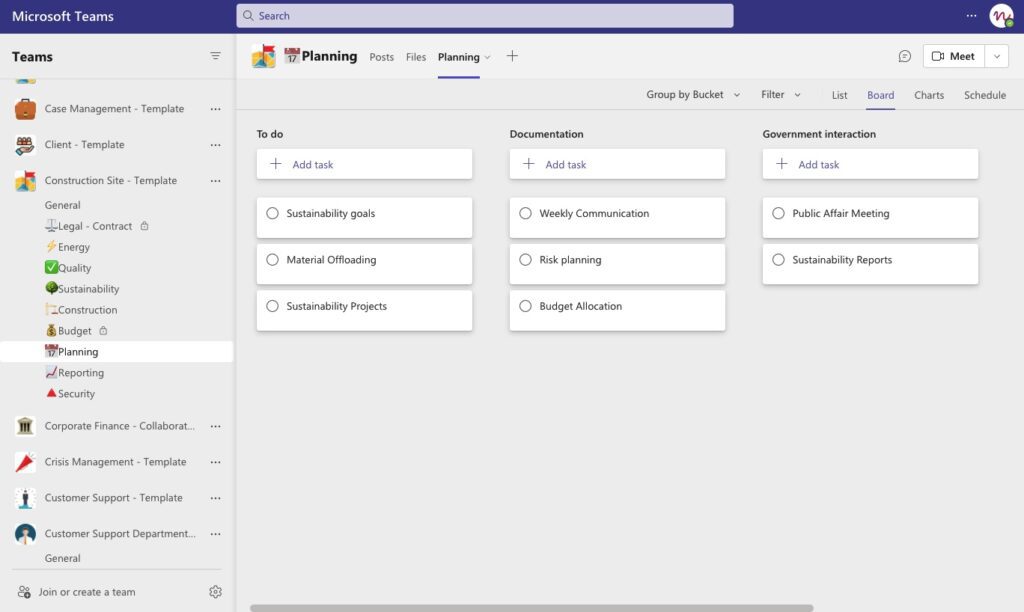Screen dimensions: 1024x612
Task: Open more options for Customer Support - Template
Action: point(216,498)
